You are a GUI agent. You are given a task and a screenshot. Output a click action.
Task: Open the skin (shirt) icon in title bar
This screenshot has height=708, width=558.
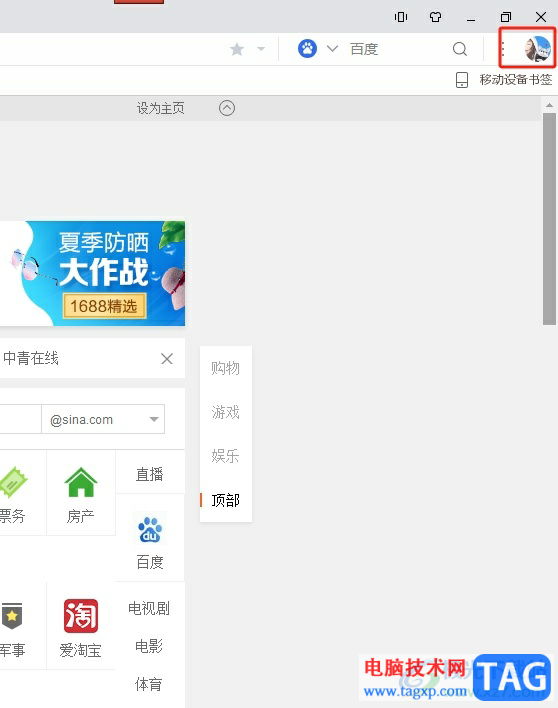click(x=436, y=17)
